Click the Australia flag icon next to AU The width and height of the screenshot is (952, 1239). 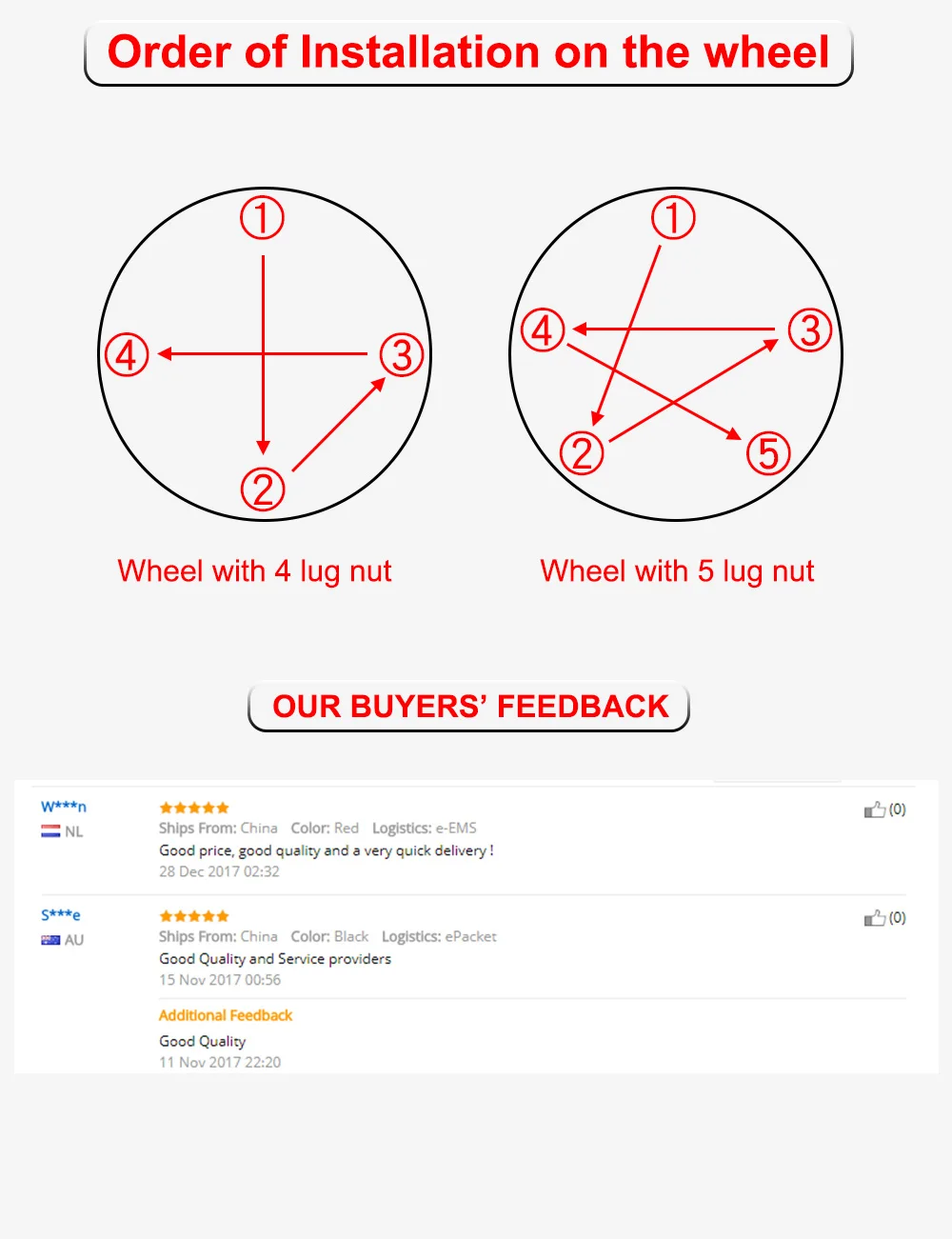50,940
